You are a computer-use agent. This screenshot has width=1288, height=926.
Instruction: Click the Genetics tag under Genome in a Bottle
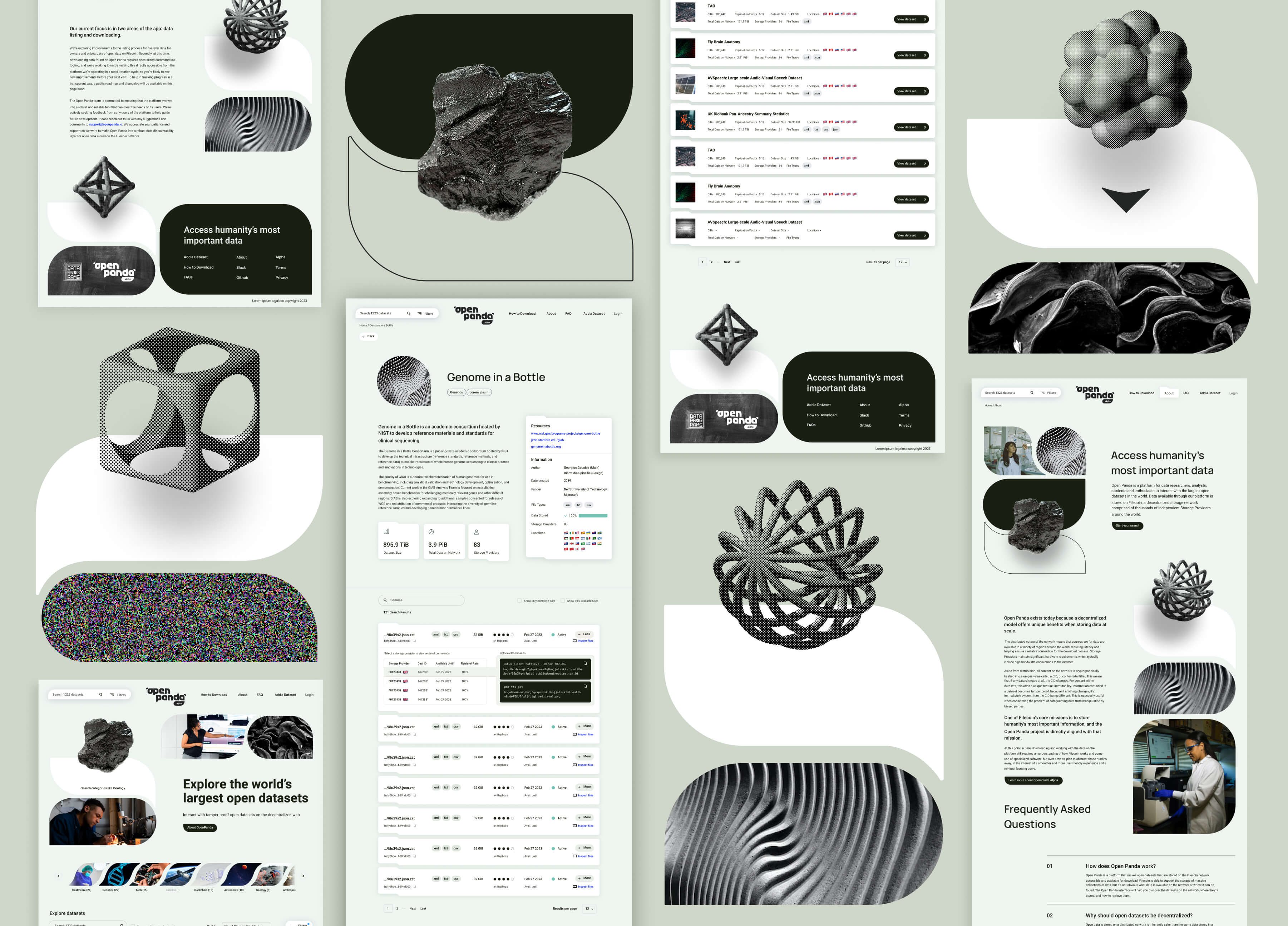click(x=456, y=392)
